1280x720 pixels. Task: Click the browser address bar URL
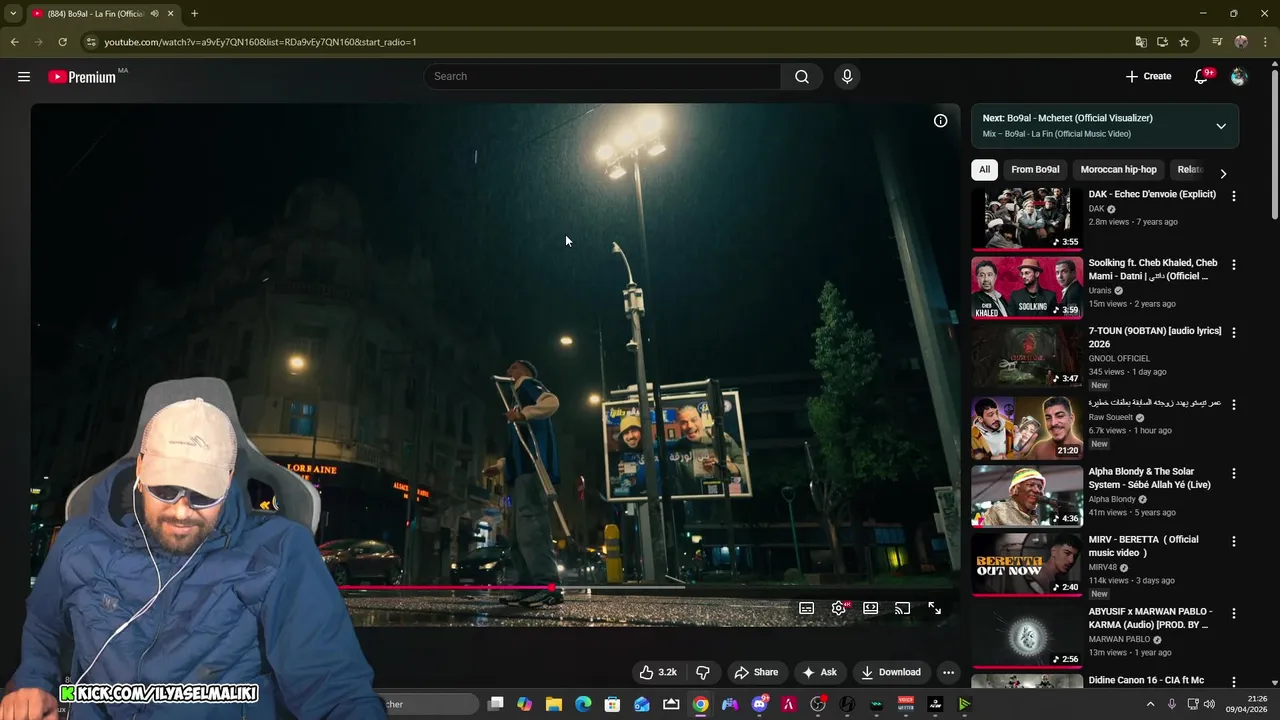point(260,42)
